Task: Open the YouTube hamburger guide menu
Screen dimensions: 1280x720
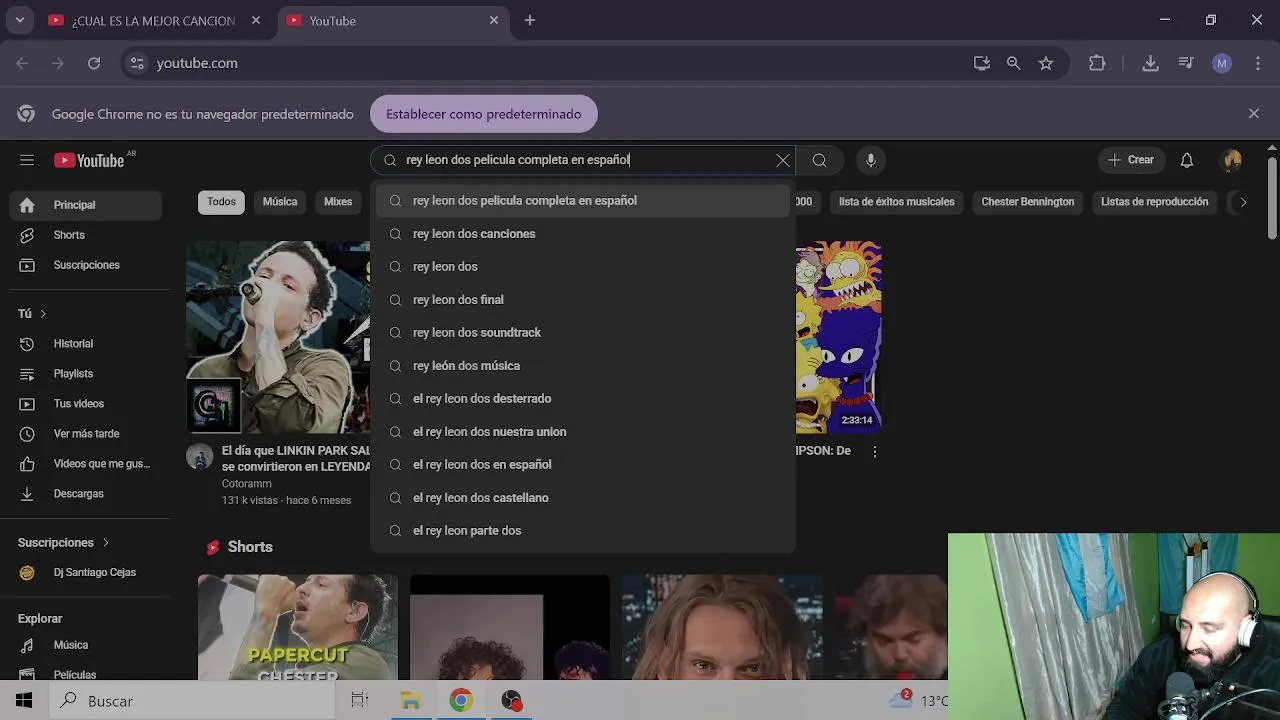Action: coord(27,160)
